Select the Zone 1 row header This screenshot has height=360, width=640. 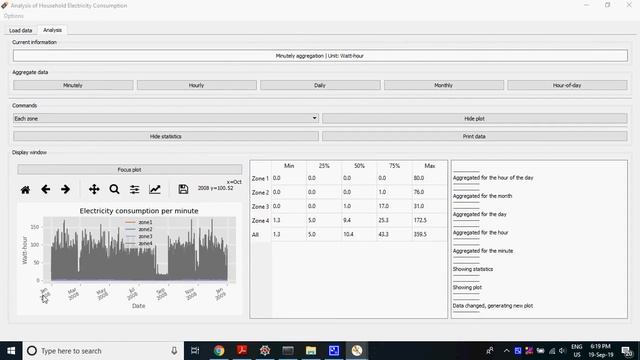point(260,178)
